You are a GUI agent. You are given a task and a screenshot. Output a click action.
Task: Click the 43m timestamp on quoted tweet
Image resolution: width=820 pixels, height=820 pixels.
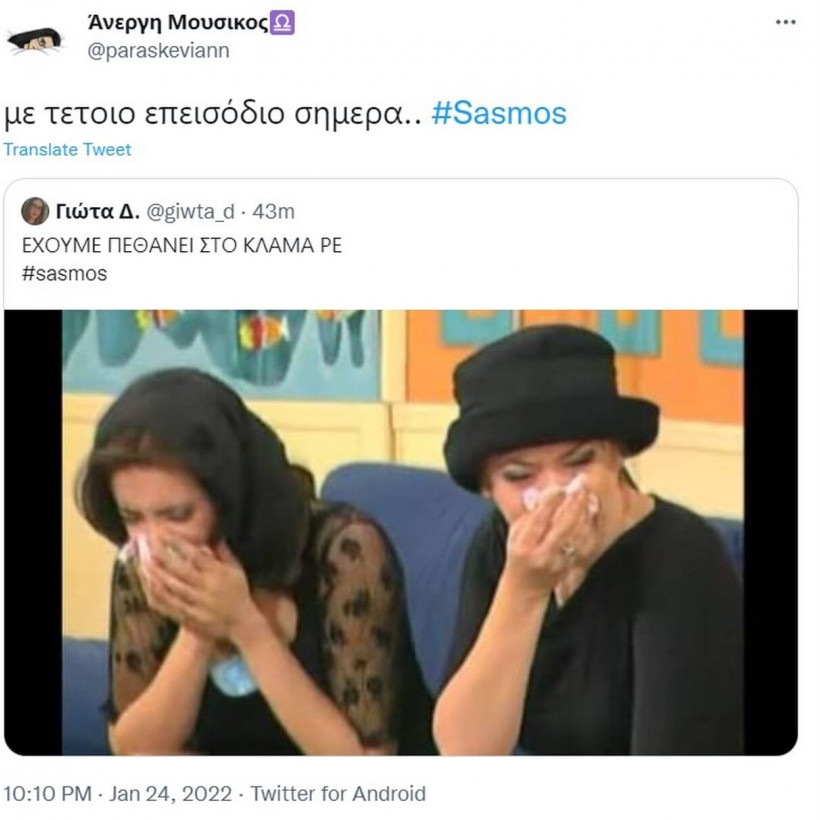(x=275, y=211)
